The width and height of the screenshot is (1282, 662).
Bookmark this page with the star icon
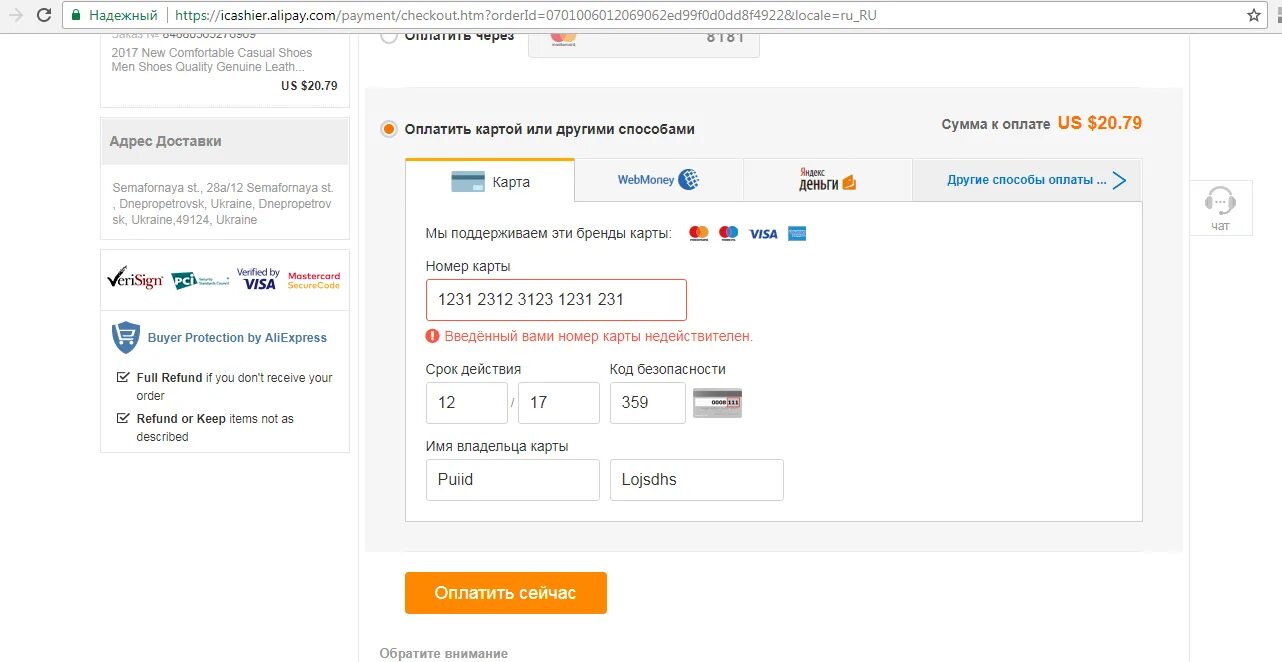pos(1254,15)
